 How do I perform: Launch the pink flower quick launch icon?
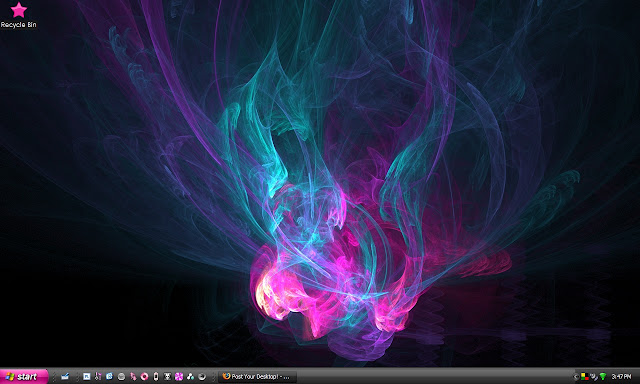click(x=179, y=376)
